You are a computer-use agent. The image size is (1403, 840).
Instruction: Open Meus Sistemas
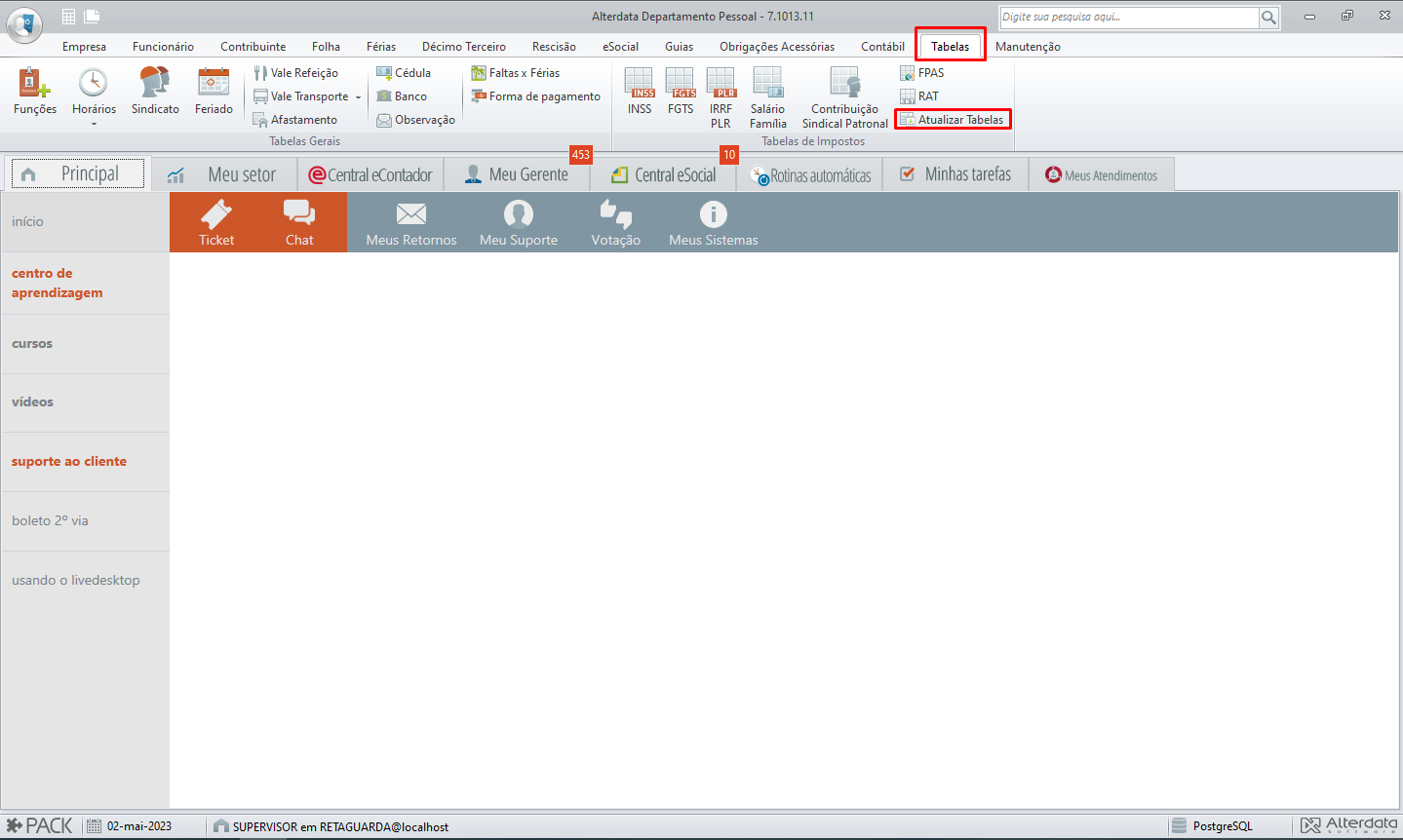click(714, 223)
